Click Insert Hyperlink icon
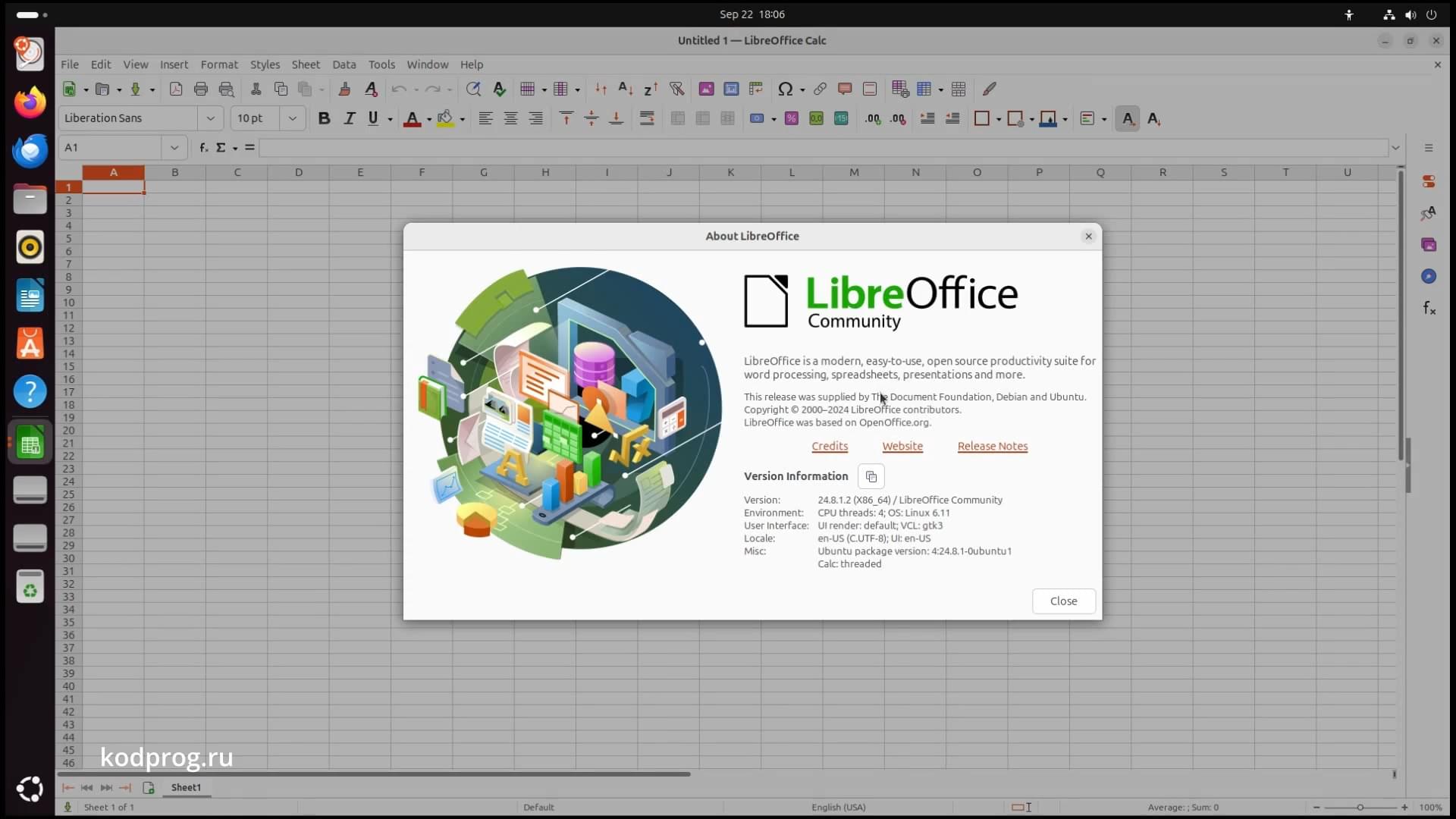Image resolution: width=1456 pixels, height=819 pixels. click(820, 89)
